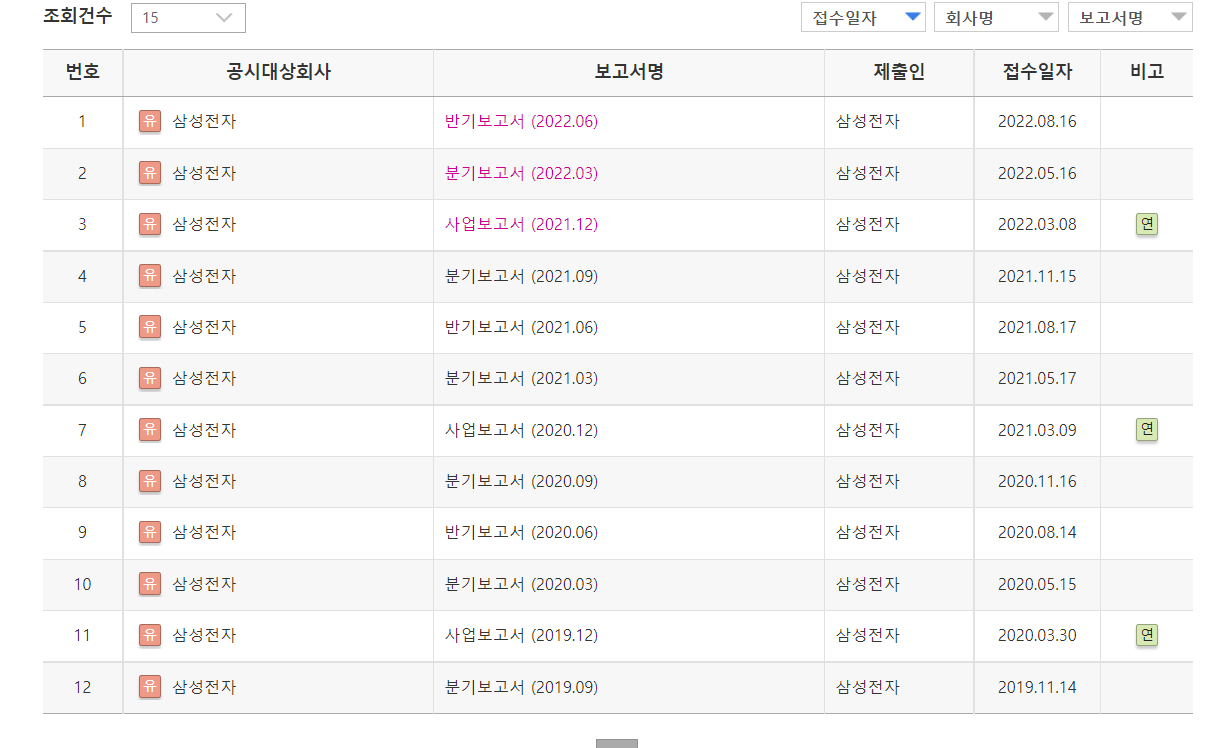The image size is (1232, 748).
Task: Open 사업보고서 (2020.12) report
Action: click(521, 430)
